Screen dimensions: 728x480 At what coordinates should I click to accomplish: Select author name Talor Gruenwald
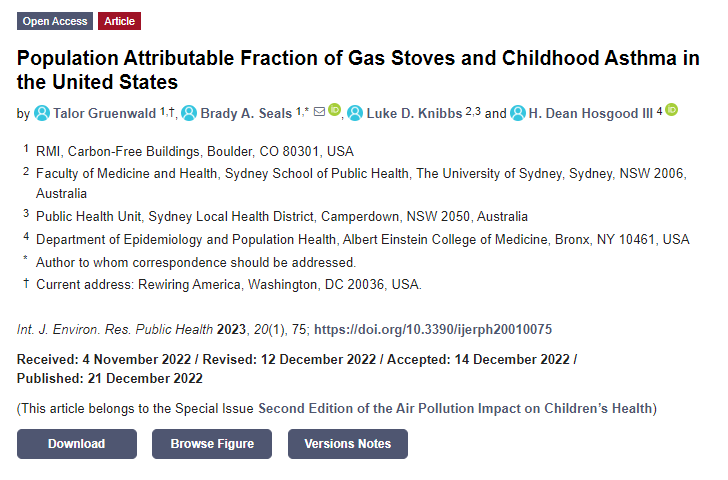click(x=104, y=113)
